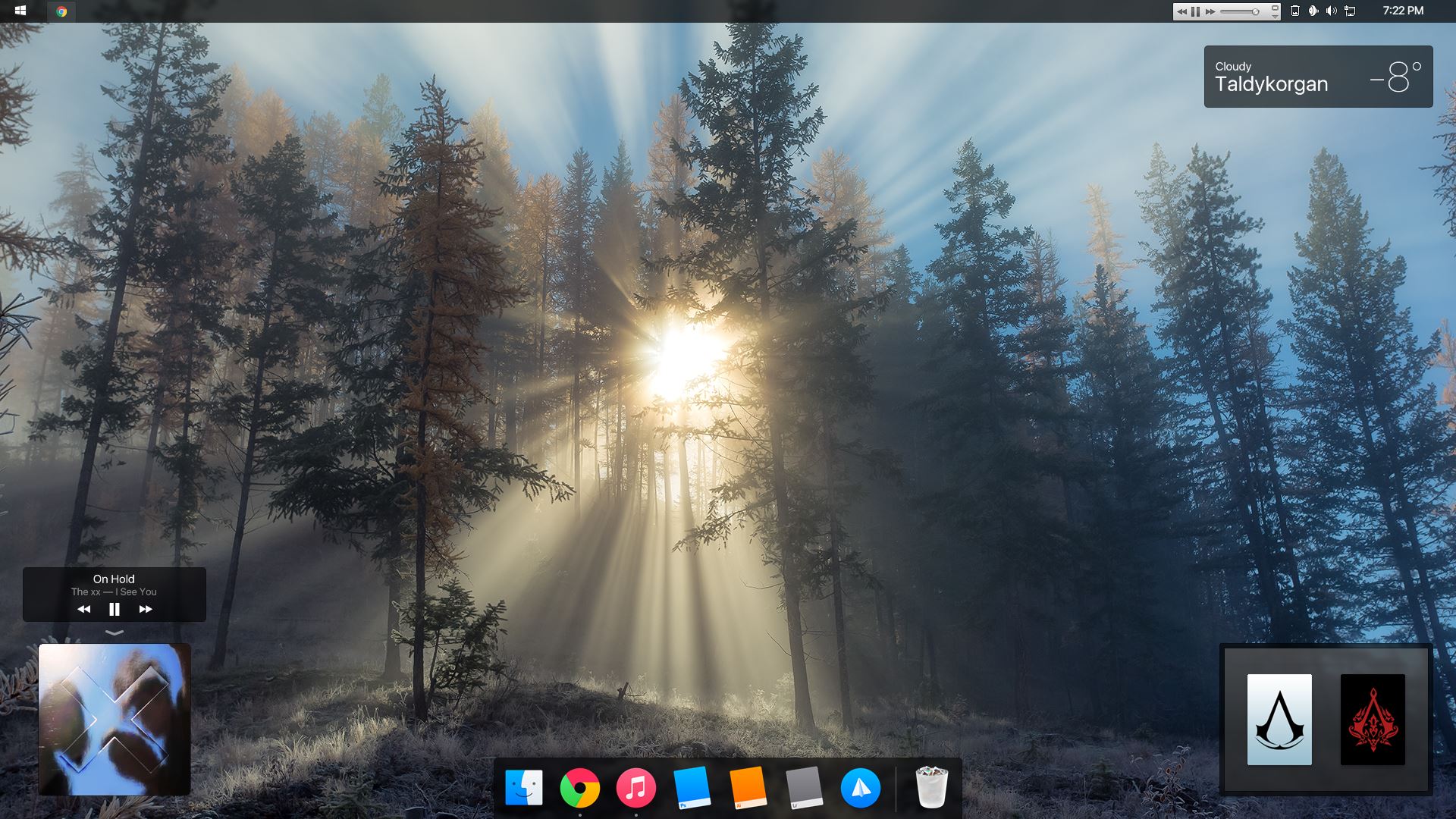This screenshot has width=1456, height=819.
Task: Open iTunes music app in dock
Action: (635, 789)
